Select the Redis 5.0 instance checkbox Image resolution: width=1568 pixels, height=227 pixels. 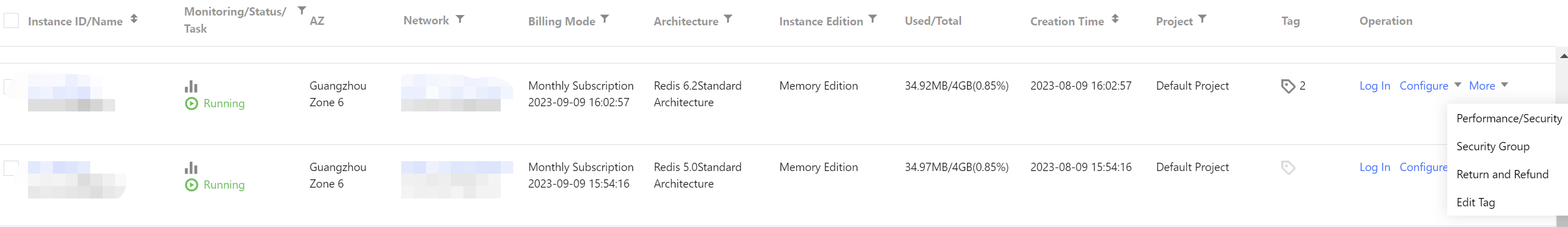pyautogui.click(x=11, y=168)
